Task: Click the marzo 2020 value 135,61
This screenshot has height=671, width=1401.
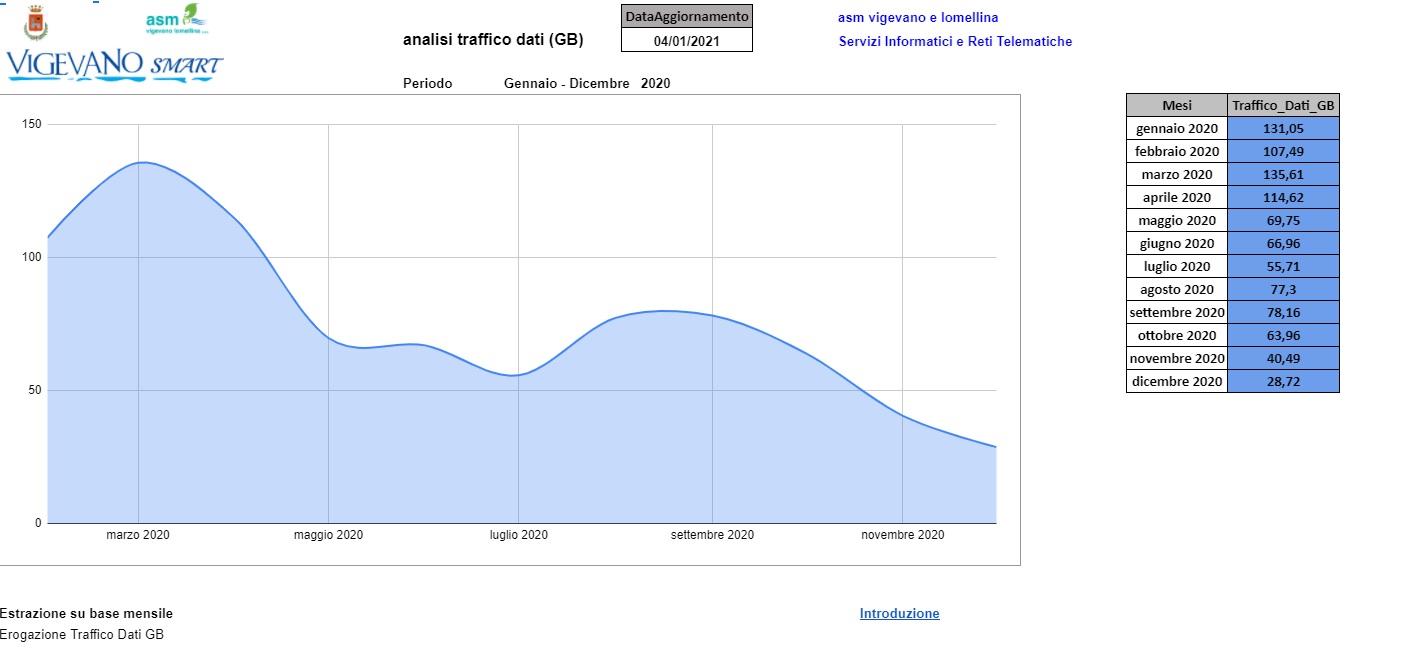Action: point(1282,174)
